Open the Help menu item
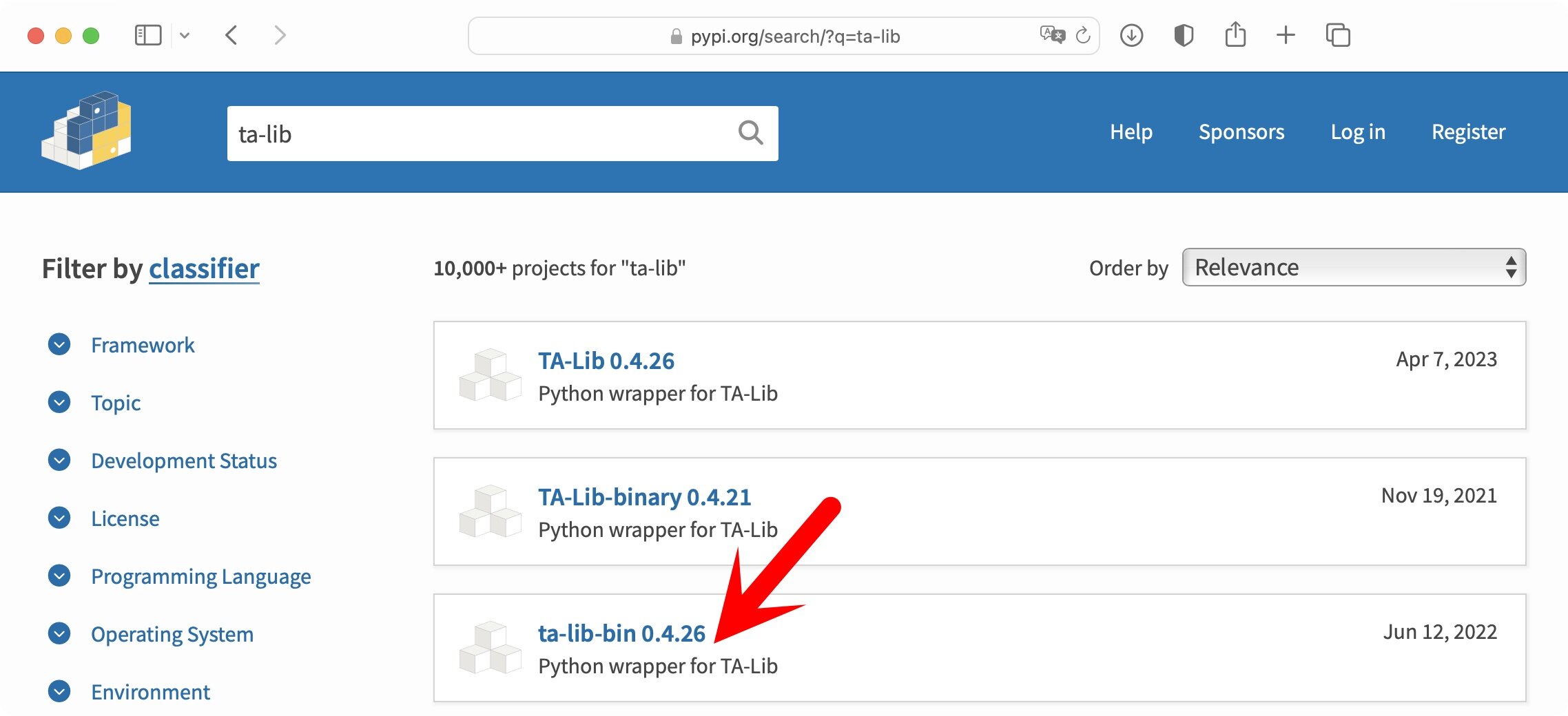Viewport: 1568px width, 716px height. click(1131, 131)
